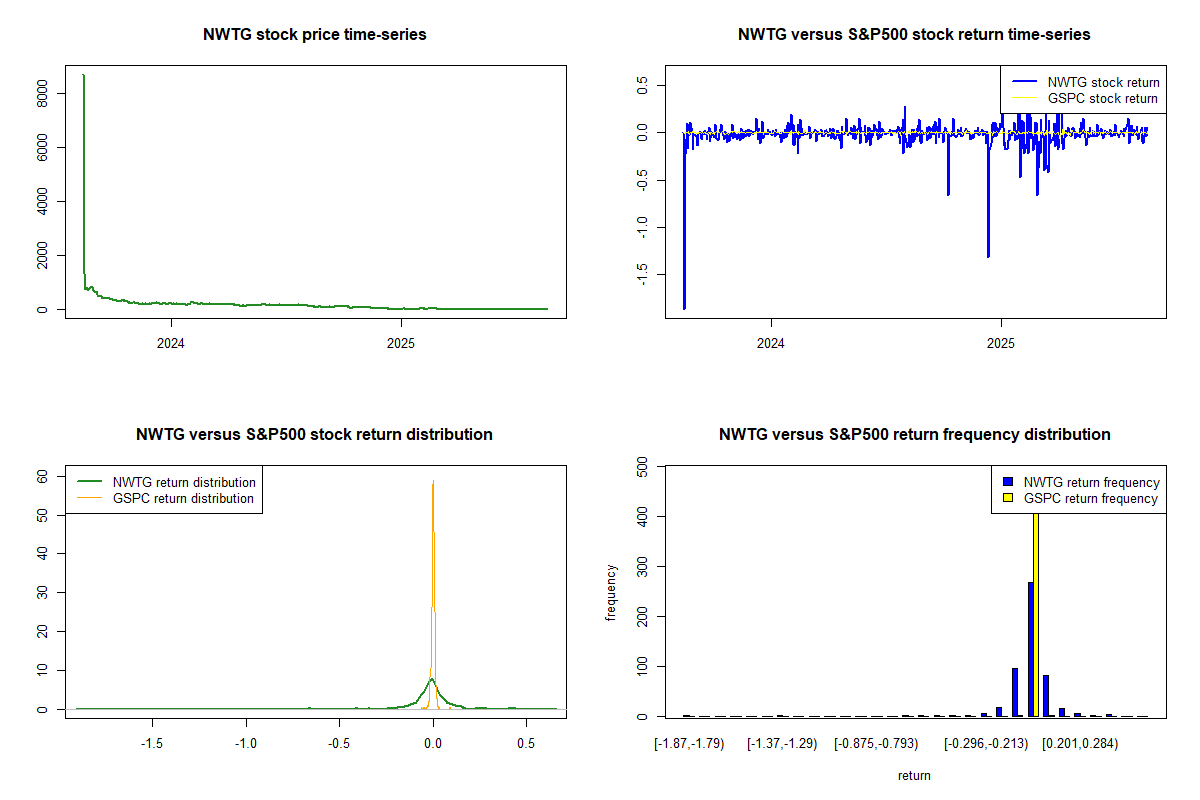
Task: Click the yellow GSPC return frequency legend swatch
Action: (x=1008, y=498)
